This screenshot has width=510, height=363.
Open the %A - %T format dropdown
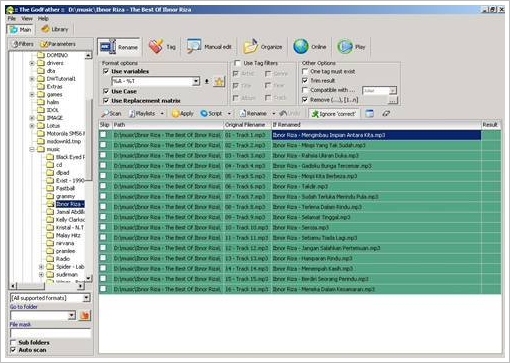pos(196,81)
